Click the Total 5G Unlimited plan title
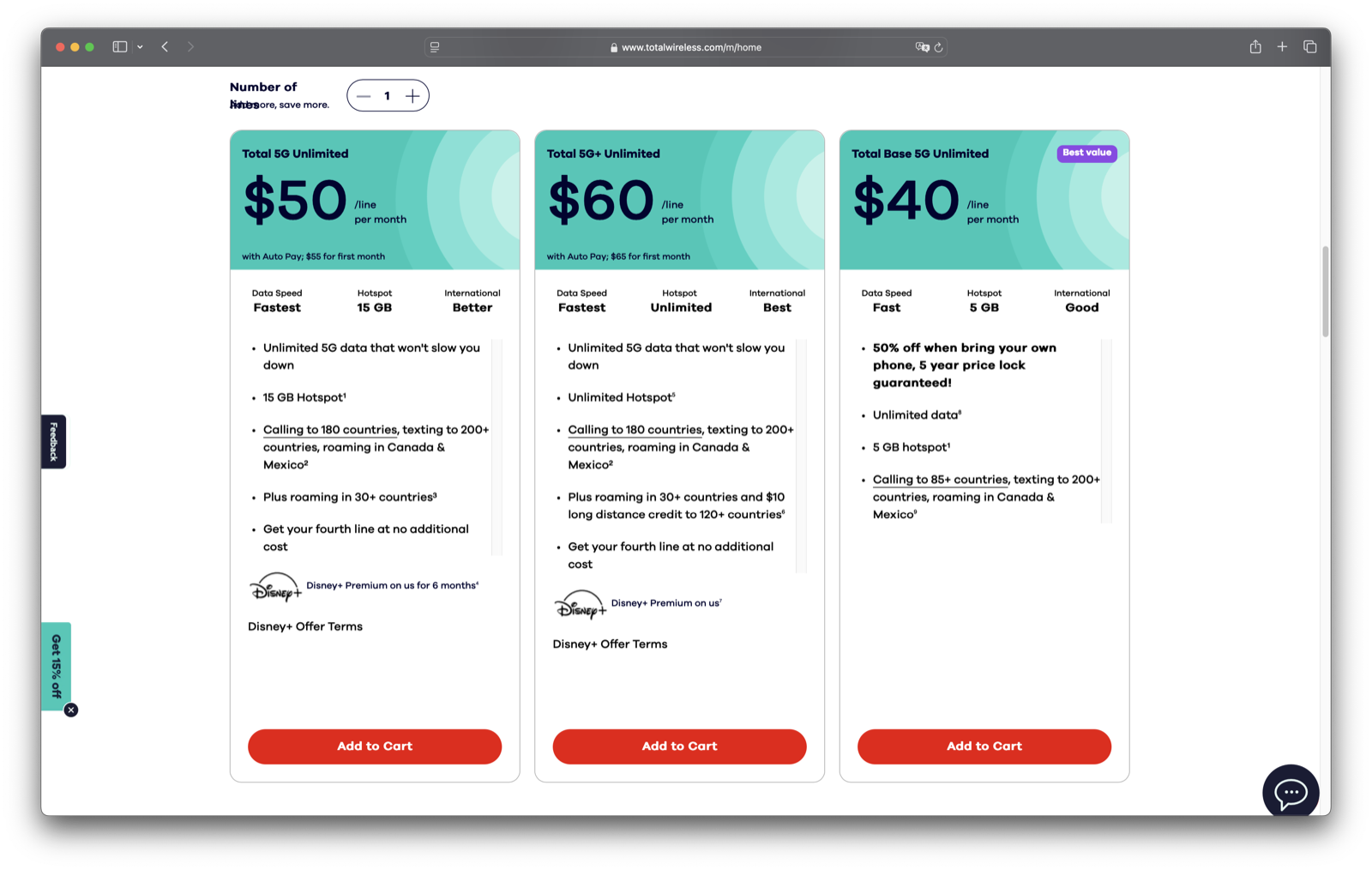 pos(295,154)
